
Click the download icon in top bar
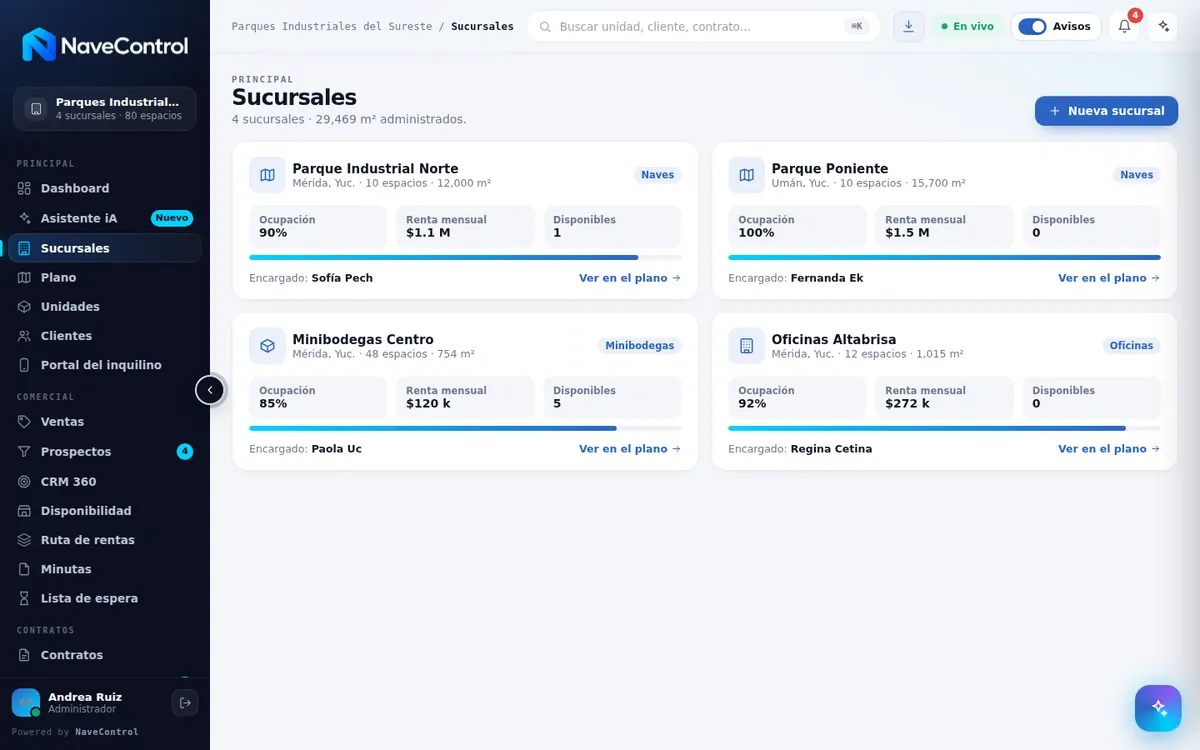coord(908,26)
